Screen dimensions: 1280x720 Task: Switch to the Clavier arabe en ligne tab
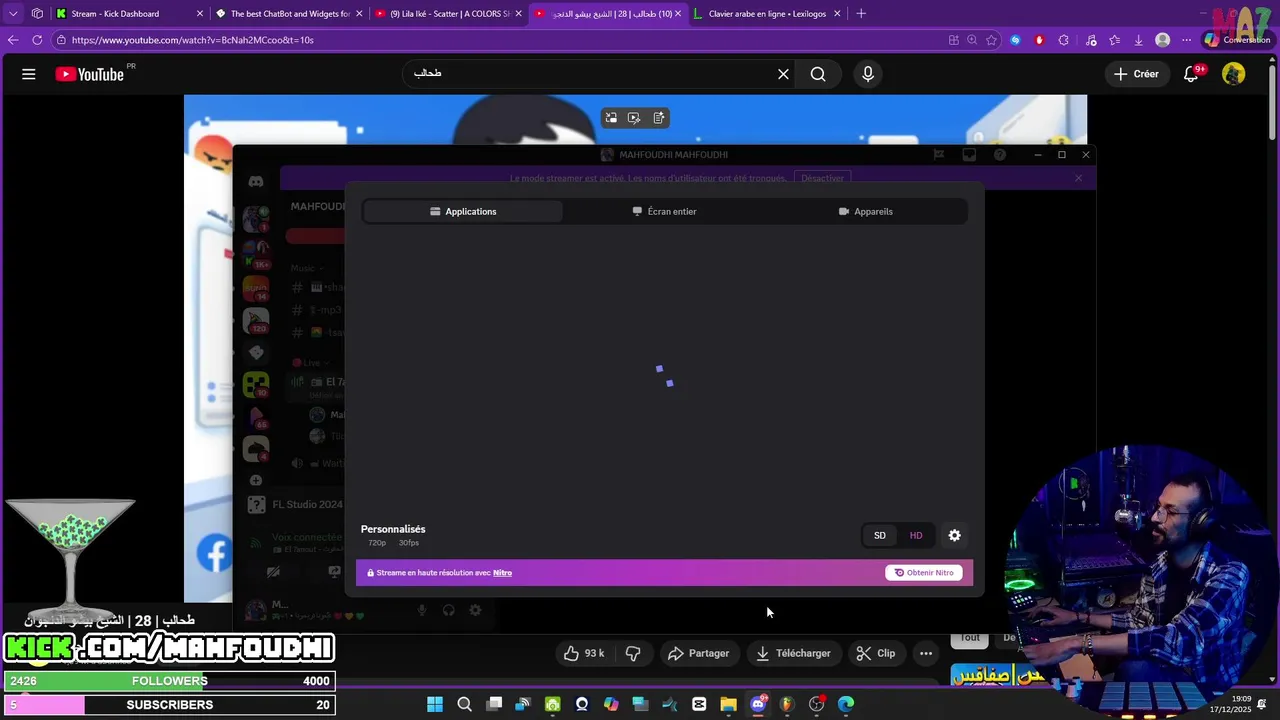[767, 14]
